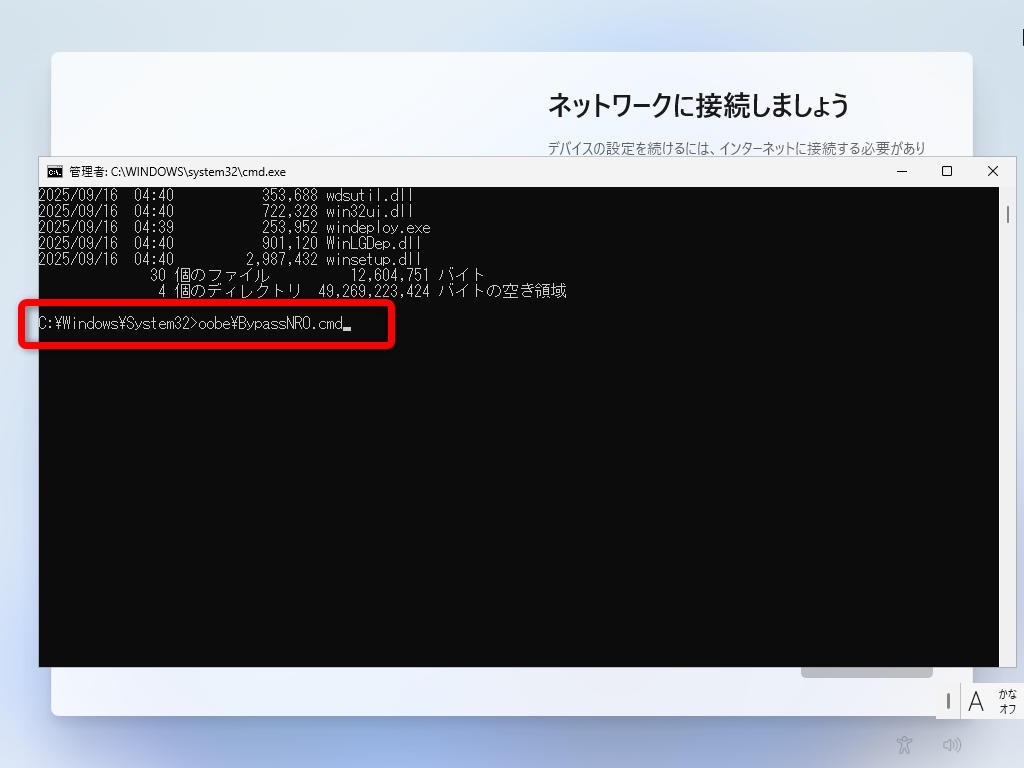Open the accessibility options icon

(904, 744)
